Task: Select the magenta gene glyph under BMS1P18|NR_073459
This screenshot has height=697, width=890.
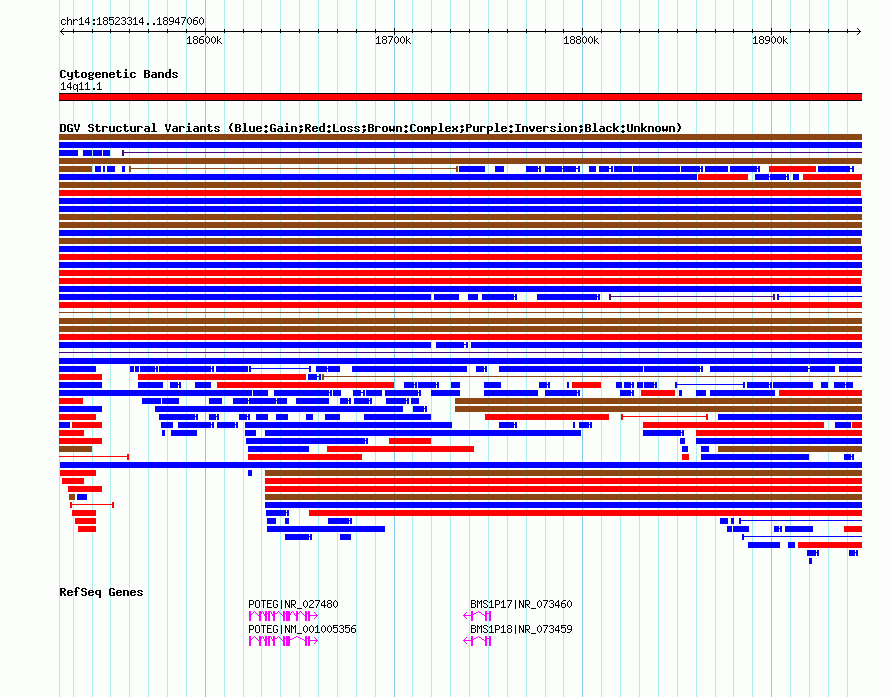Action: (x=477, y=641)
